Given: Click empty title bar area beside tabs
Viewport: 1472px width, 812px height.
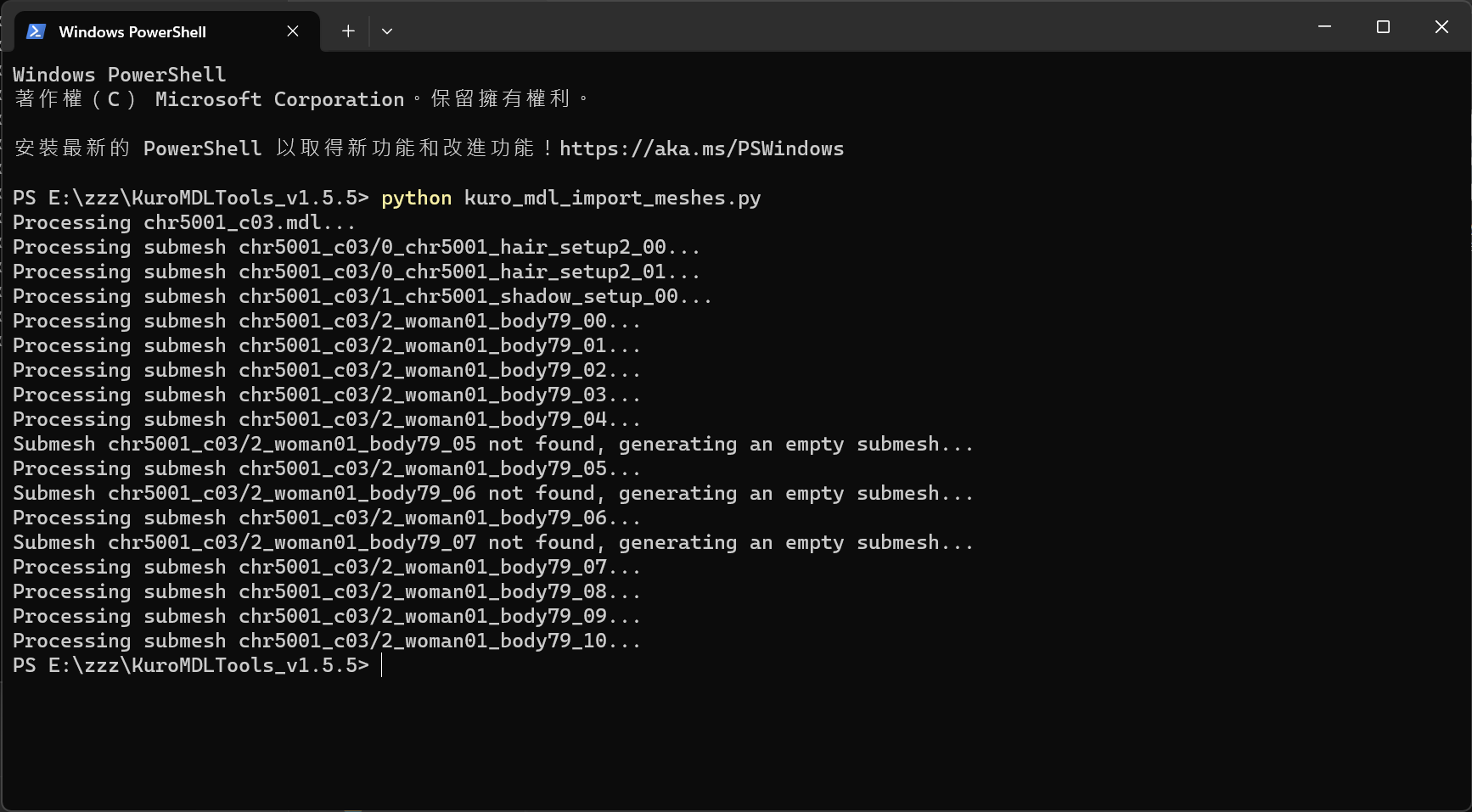Looking at the screenshot, I should 849,27.
